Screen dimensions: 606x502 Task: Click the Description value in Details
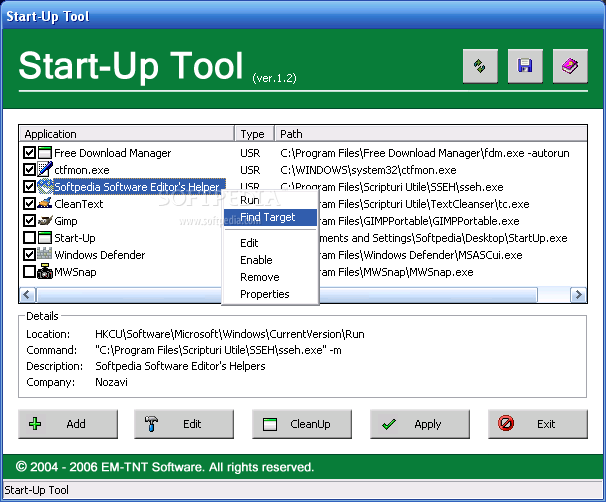click(x=180, y=366)
